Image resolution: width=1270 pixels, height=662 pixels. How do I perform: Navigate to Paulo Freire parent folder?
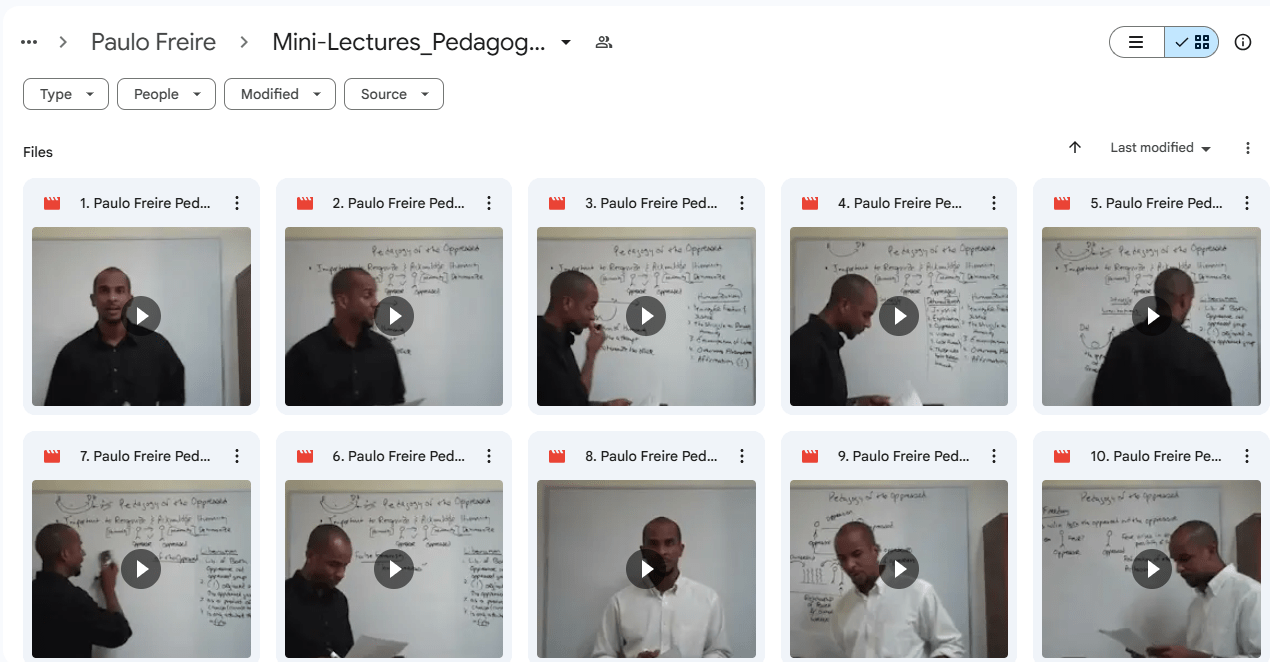pyautogui.click(x=153, y=42)
